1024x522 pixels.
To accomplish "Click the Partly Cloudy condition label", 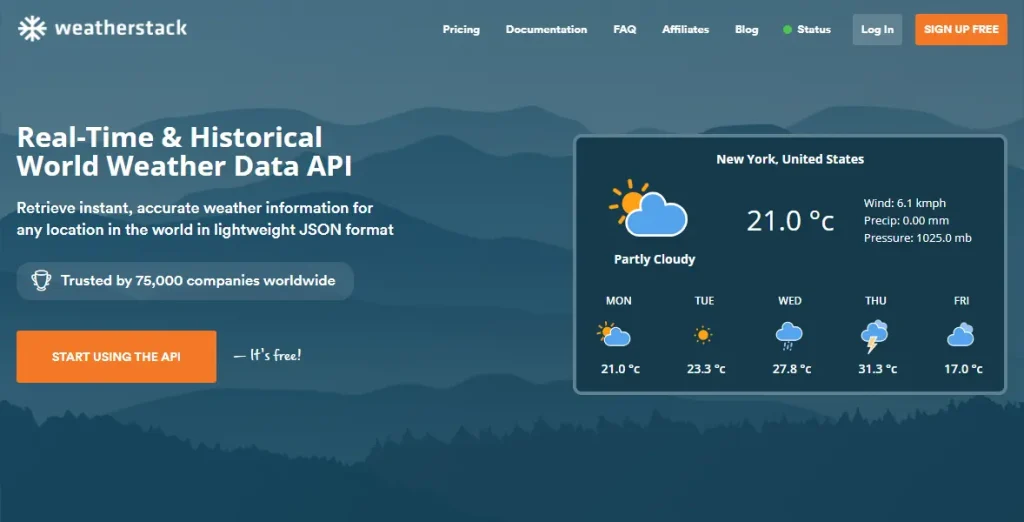I will point(654,259).
